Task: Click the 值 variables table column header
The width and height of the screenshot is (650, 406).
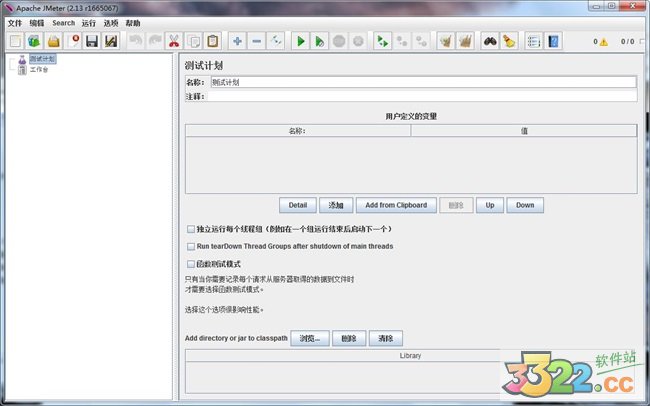Action: [524, 131]
